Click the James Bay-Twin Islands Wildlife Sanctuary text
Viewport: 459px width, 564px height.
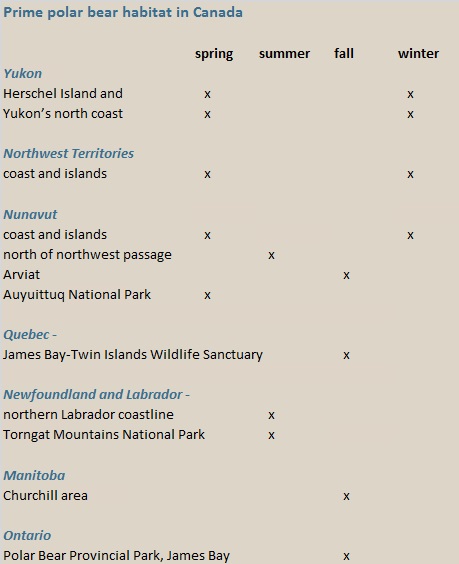(x=133, y=355)
